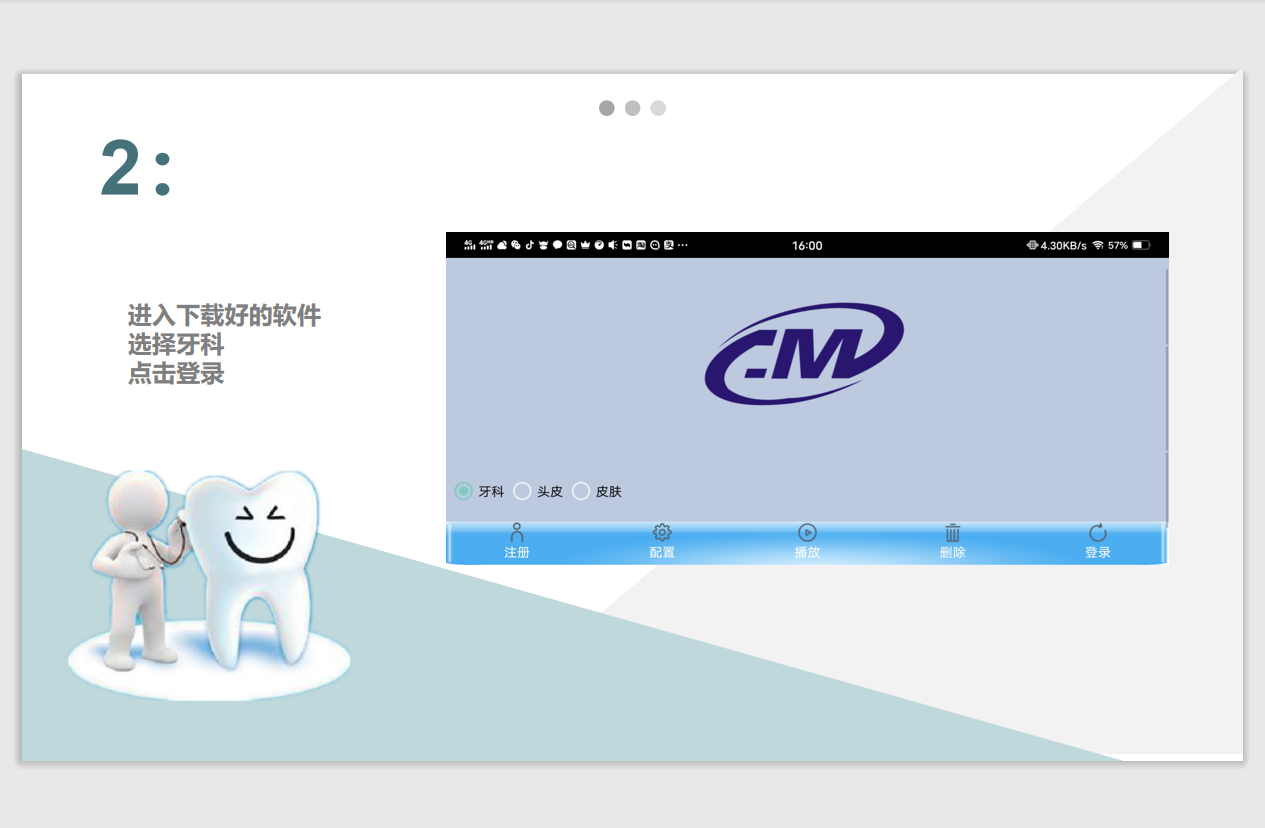Image resolution: width=1265 pixels, height=828 pixels.
Task: Pick the 皮肤 radio option
Action: coord(581,491)
